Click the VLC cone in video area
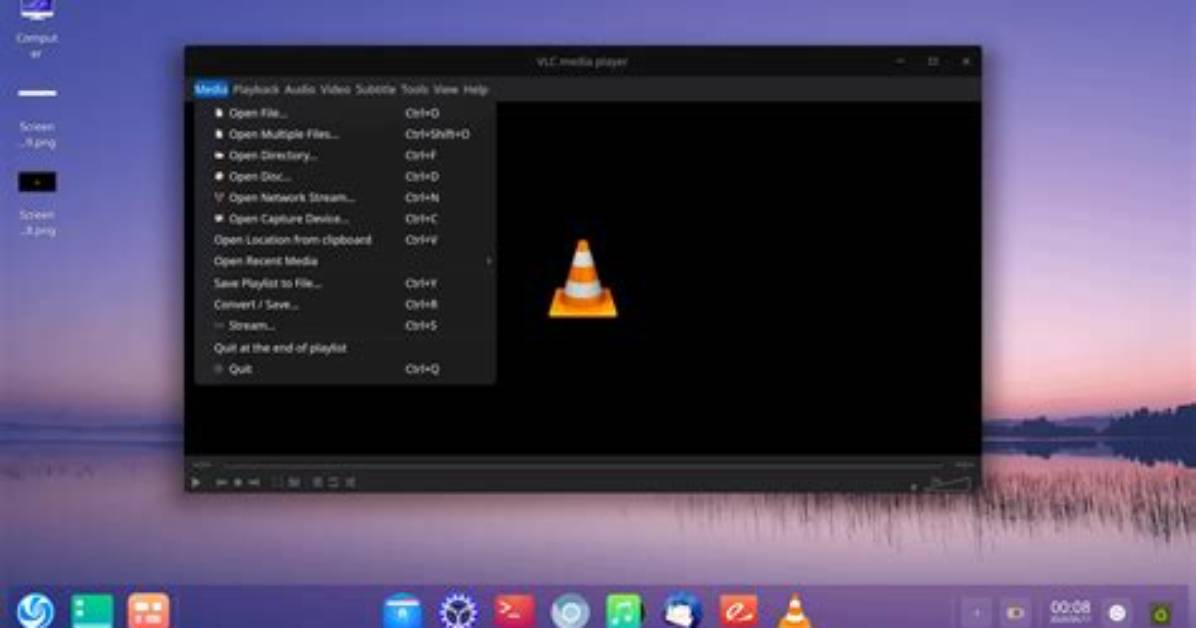 tap(583, 279)
